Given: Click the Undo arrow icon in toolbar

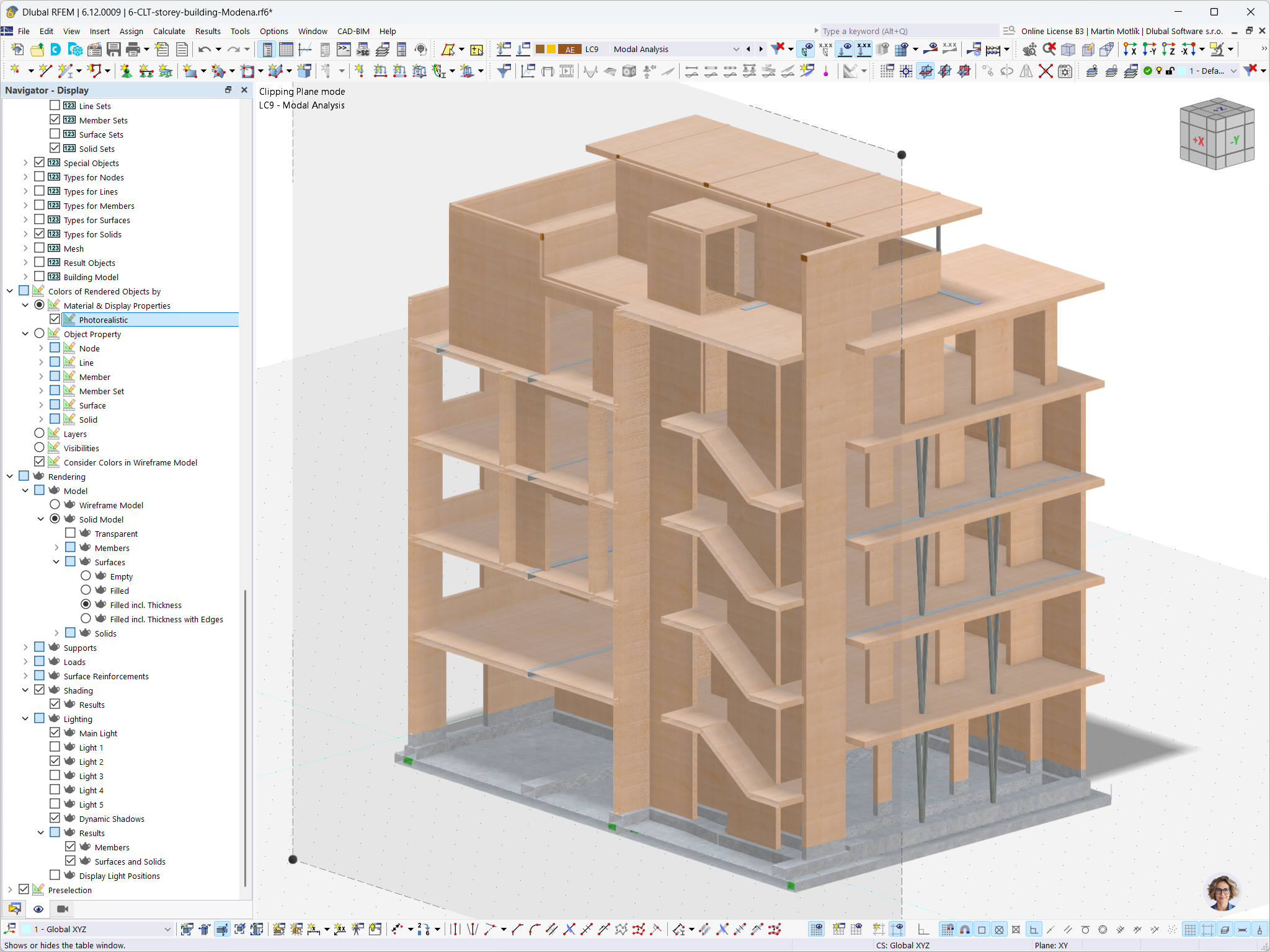Looking at the screenshot, I should click(x=204, y=50).
